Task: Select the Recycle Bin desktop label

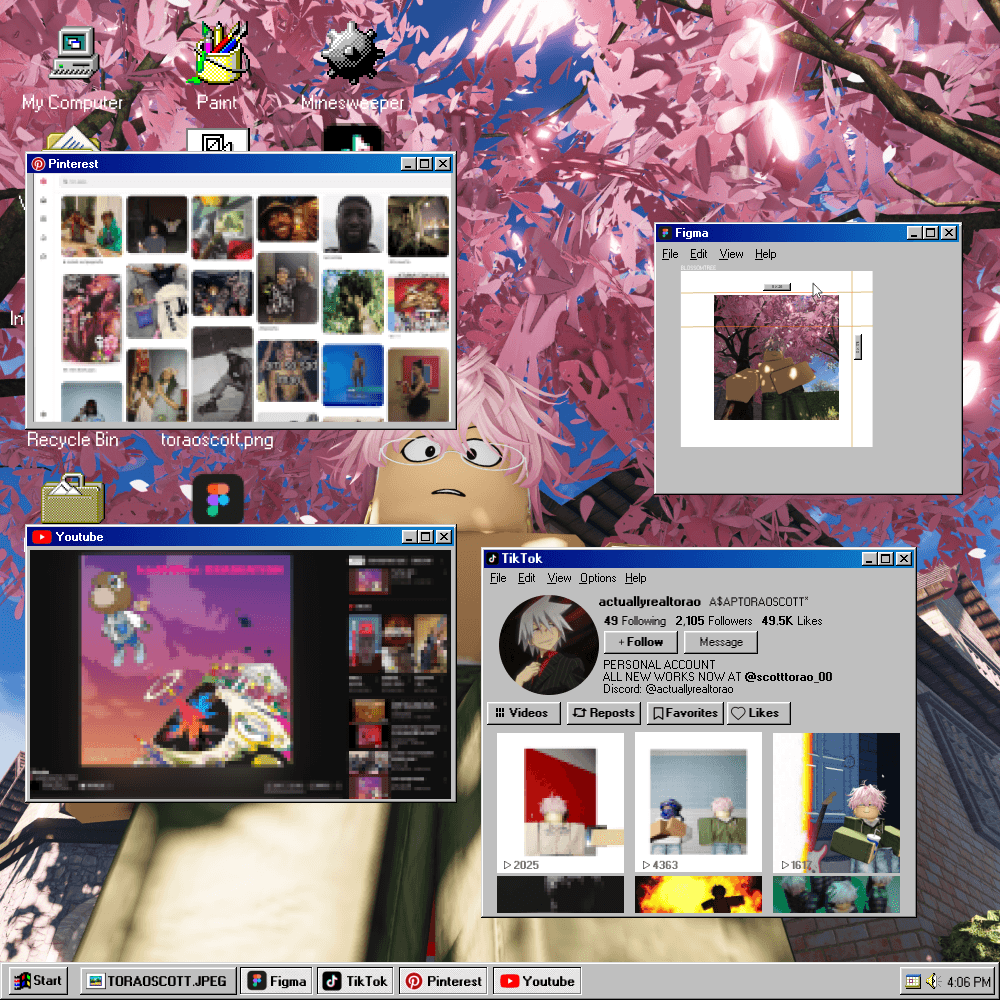Action: [73, 440]
